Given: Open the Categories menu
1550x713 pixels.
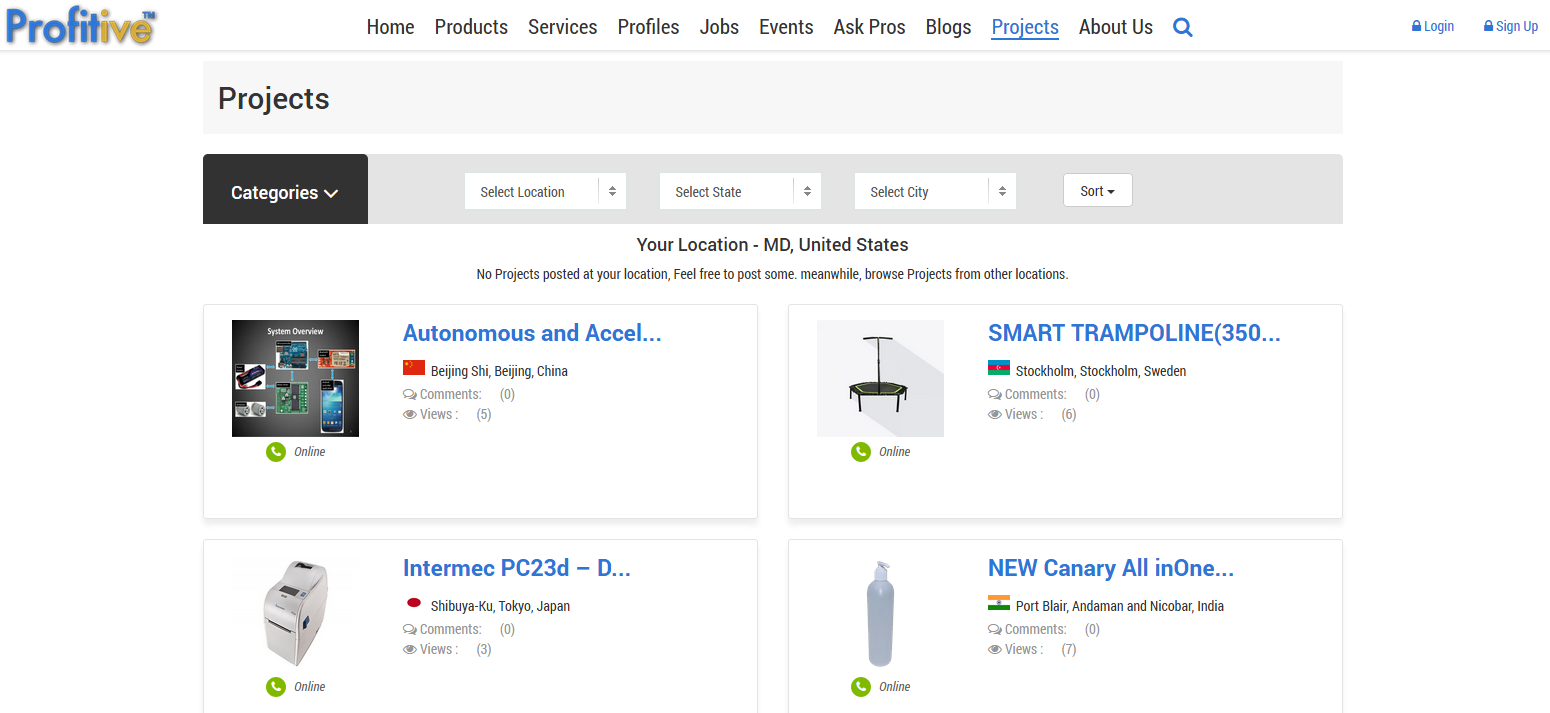Looking at the screenshot, I should coord(285,192).
